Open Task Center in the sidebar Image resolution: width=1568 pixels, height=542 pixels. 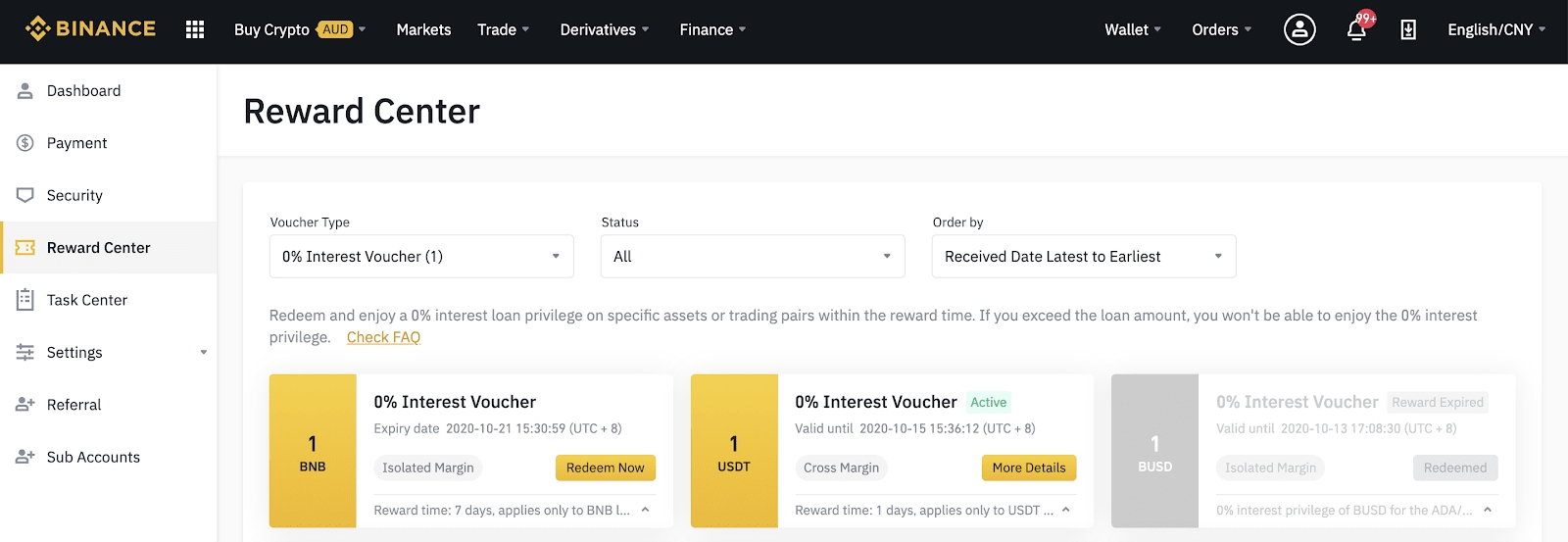click(x=86, y=300)
